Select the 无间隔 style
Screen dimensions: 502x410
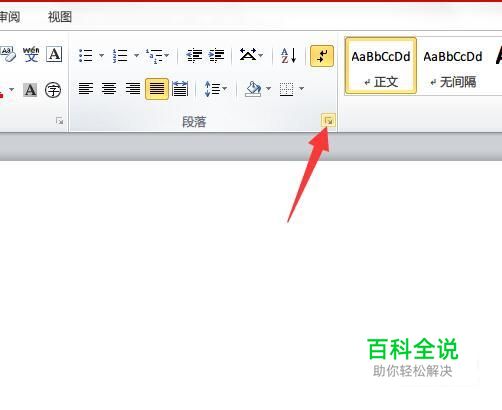coord(453,65)
